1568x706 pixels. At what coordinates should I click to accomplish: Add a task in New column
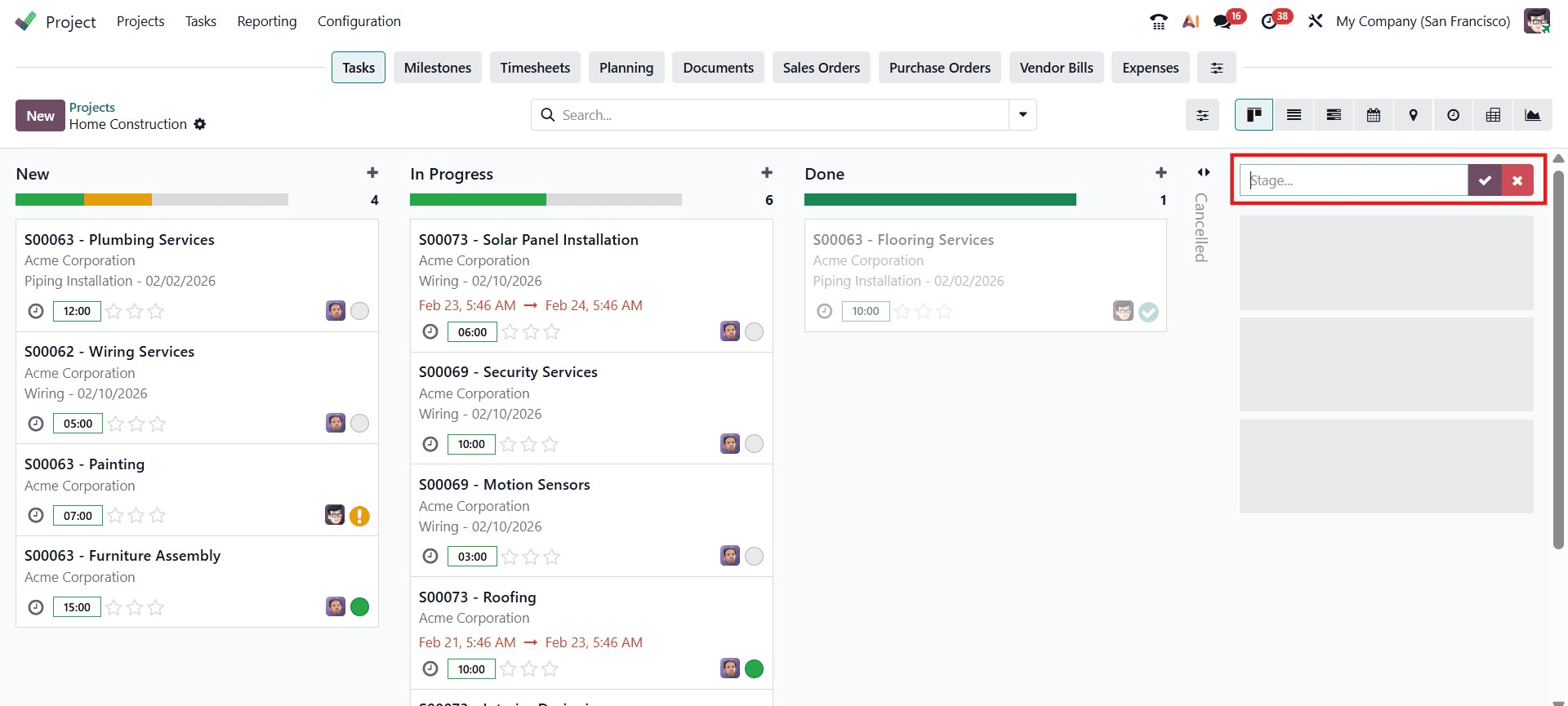372,173
